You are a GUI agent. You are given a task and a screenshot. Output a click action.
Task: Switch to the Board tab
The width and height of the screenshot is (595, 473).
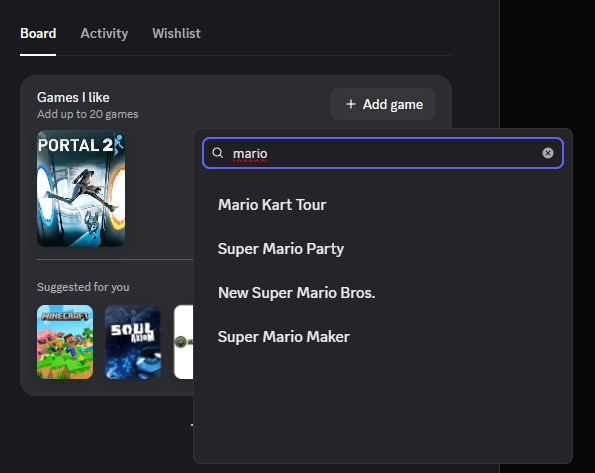[x=38, y=33]
